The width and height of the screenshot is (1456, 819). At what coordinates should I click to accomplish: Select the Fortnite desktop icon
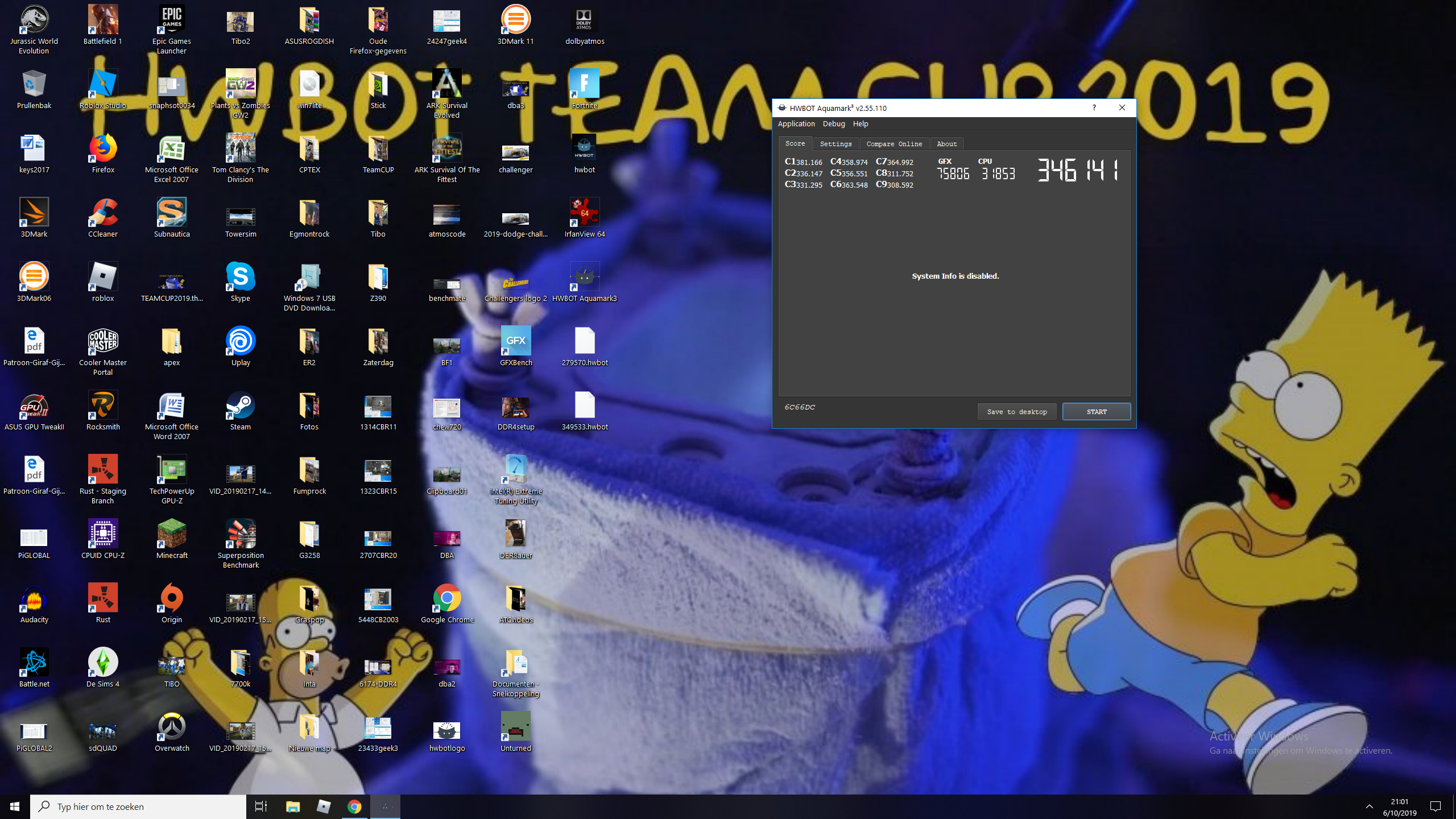click(585, 90)
